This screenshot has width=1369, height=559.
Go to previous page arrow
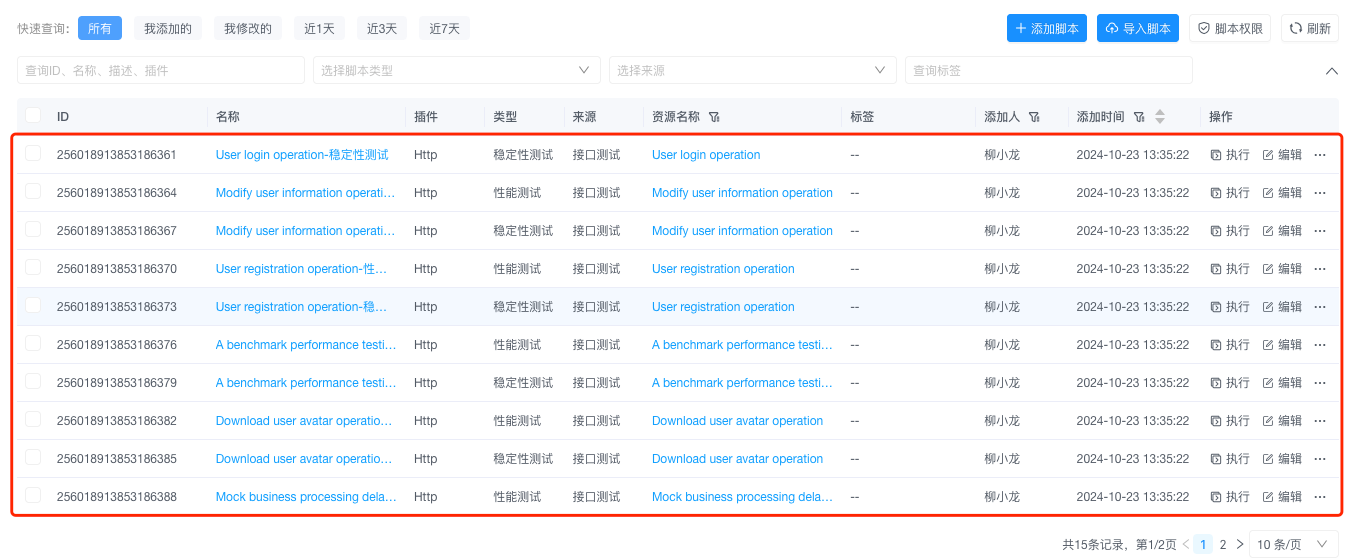[1186, 545]
